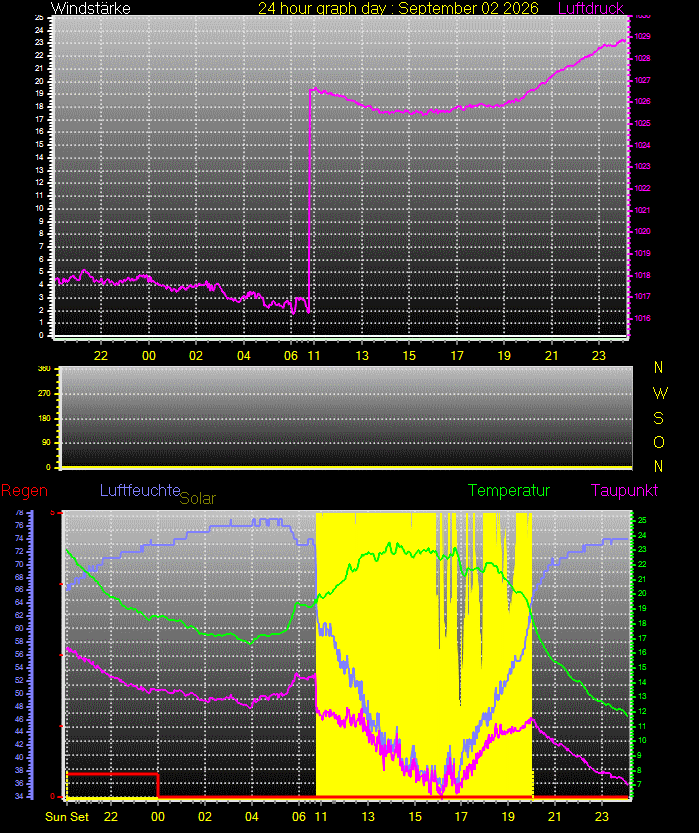The height and width of the screenshot is (833, 699).
Task: Click the Taupunkt legend label
Action: tap(624, 490)
